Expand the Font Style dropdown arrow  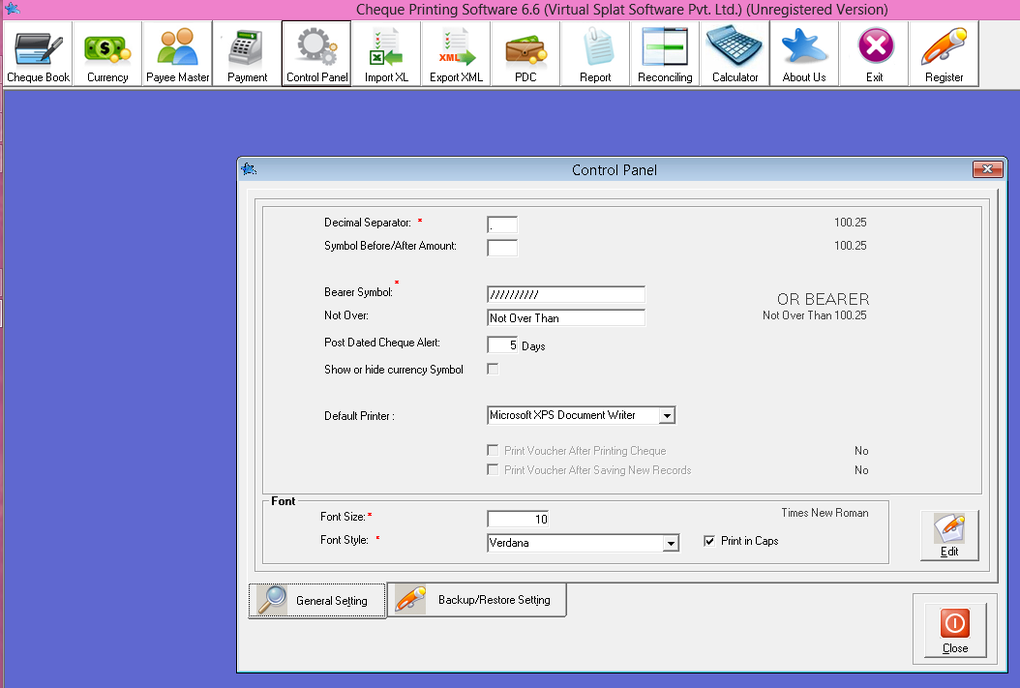(671, 543)
